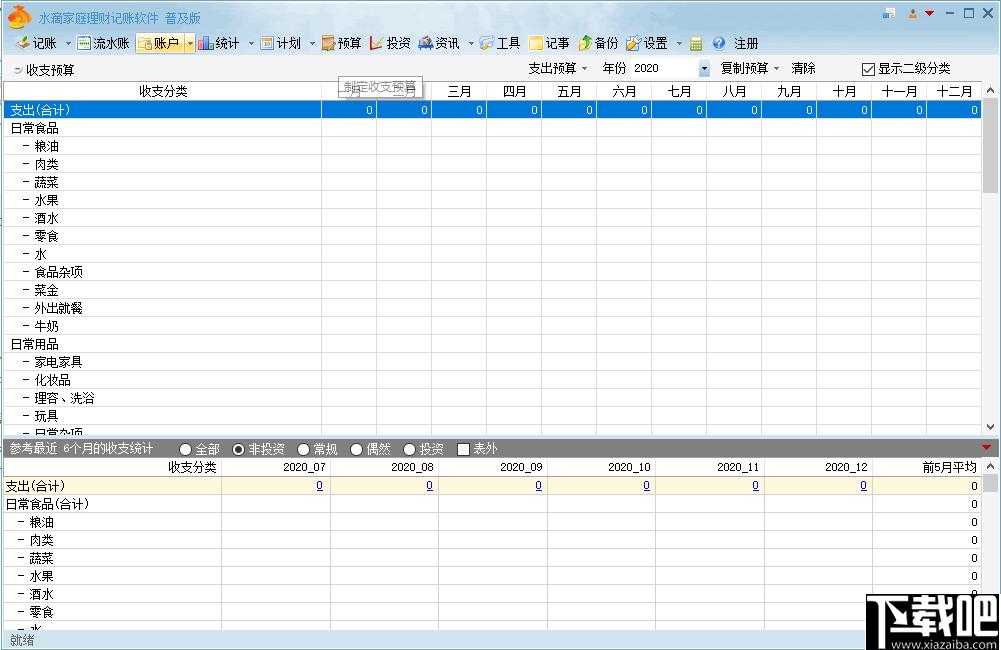The width and height of the screenshot is (1001, 650).
Task: Expand the 资讯 dropdown arrow
Action: pyautogui.click(x=471, y=43)
